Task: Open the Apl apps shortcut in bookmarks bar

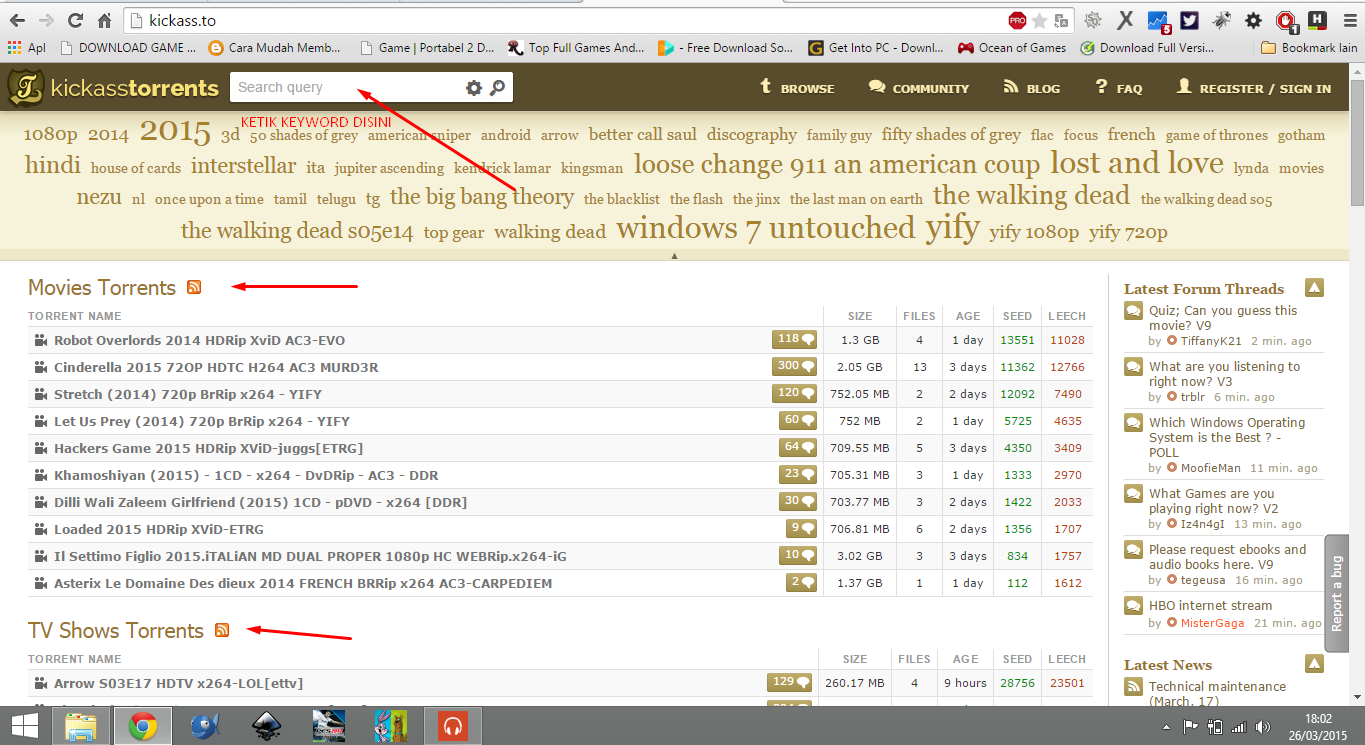Action: pyautogui.click(x=26, y=47)
